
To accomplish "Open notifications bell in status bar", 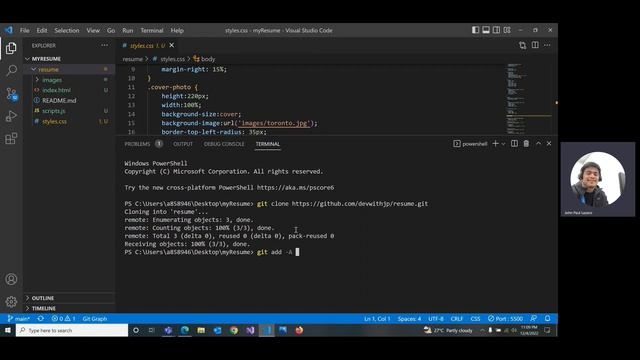I will coord(548,319).
